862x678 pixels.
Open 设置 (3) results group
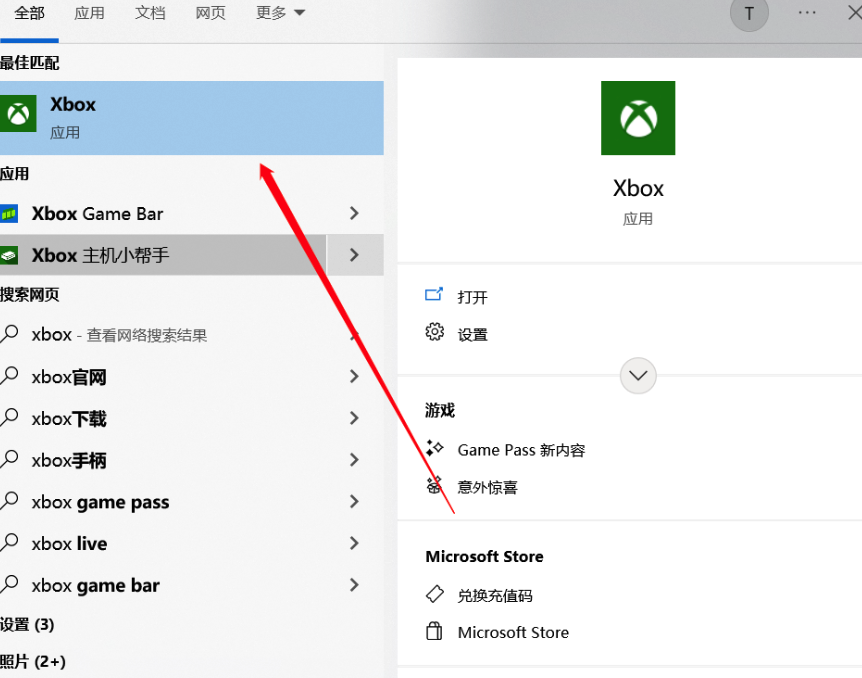click(x=27, y=625)
